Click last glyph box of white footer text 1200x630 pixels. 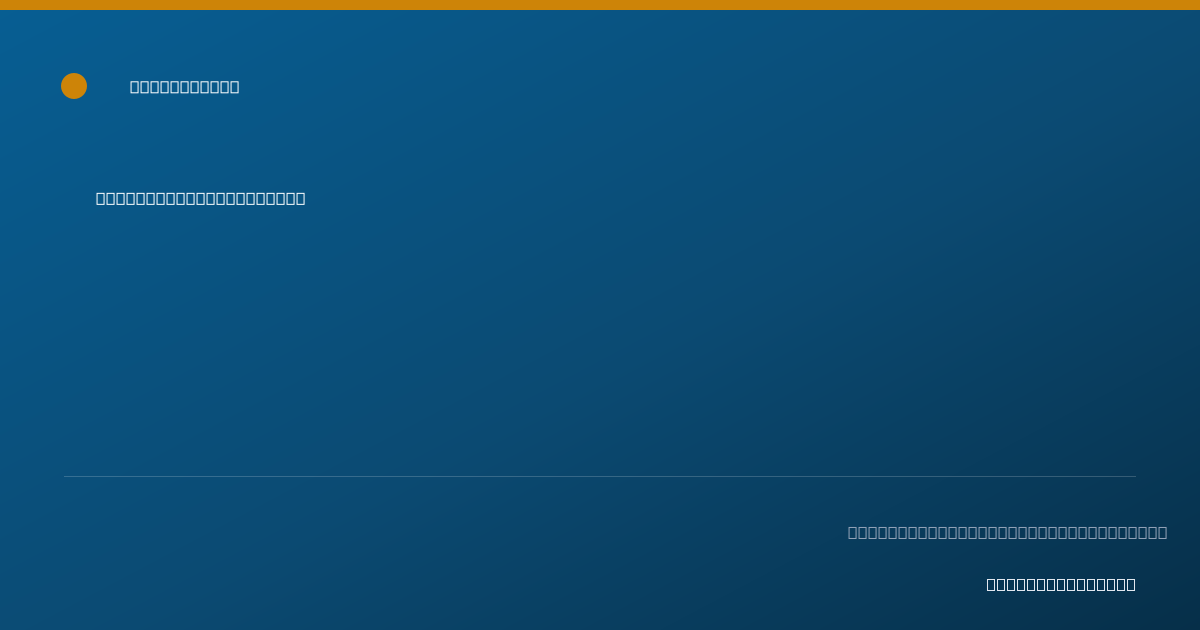(1131, 585)
